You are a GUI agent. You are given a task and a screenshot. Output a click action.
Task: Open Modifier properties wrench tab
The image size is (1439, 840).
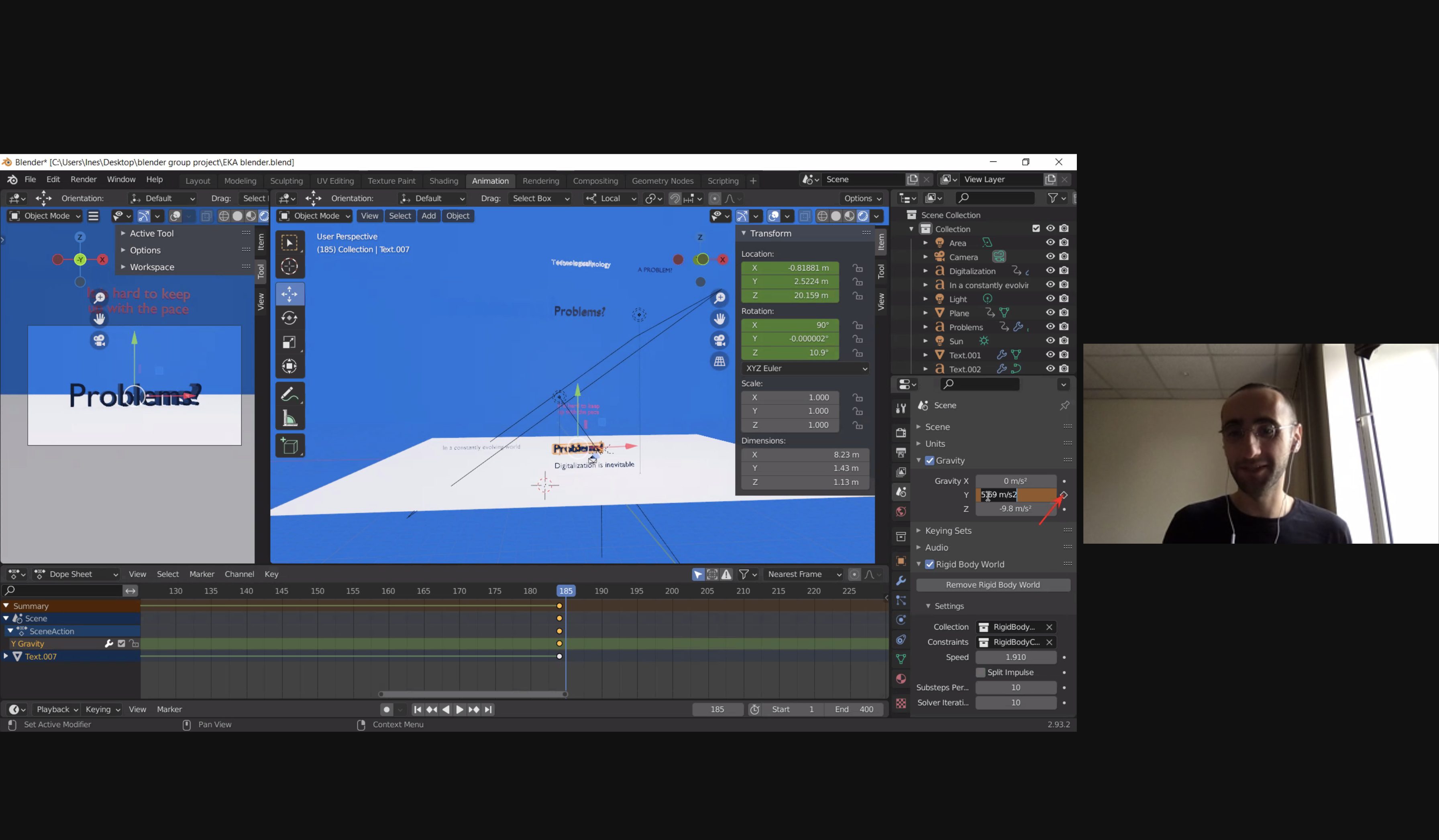click(x=901, y=581)
